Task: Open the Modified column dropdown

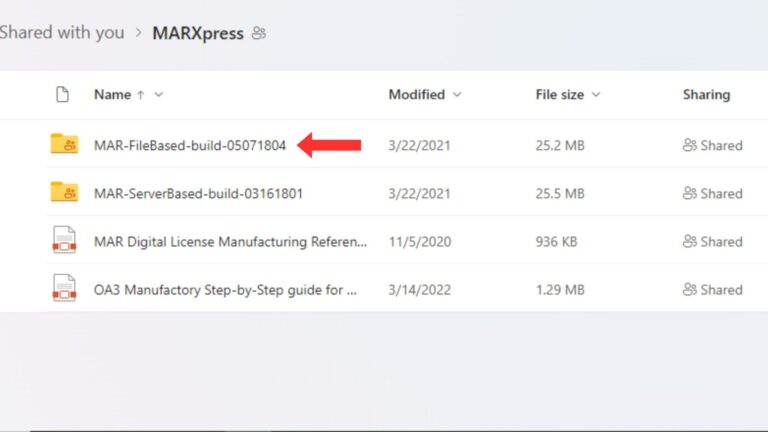Action: (x=457, y=95)
